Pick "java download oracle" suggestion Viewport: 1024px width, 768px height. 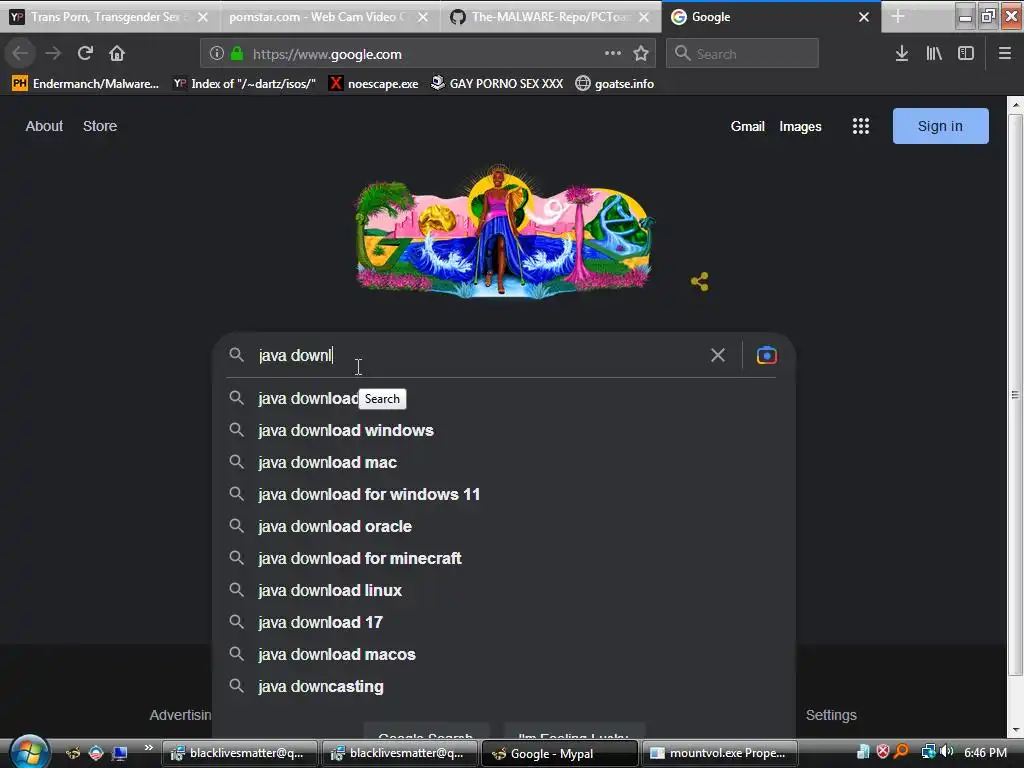pyautogui.click(x=503, y=526)
